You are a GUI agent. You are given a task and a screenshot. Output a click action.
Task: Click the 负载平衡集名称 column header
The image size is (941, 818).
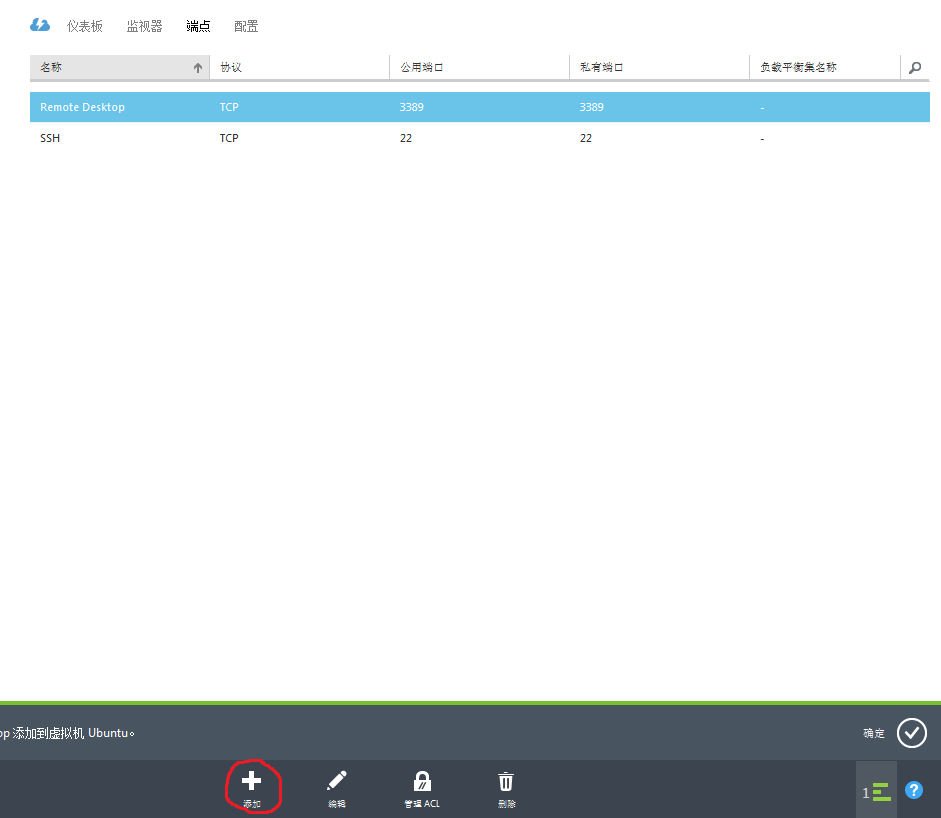tap(822, 67)
